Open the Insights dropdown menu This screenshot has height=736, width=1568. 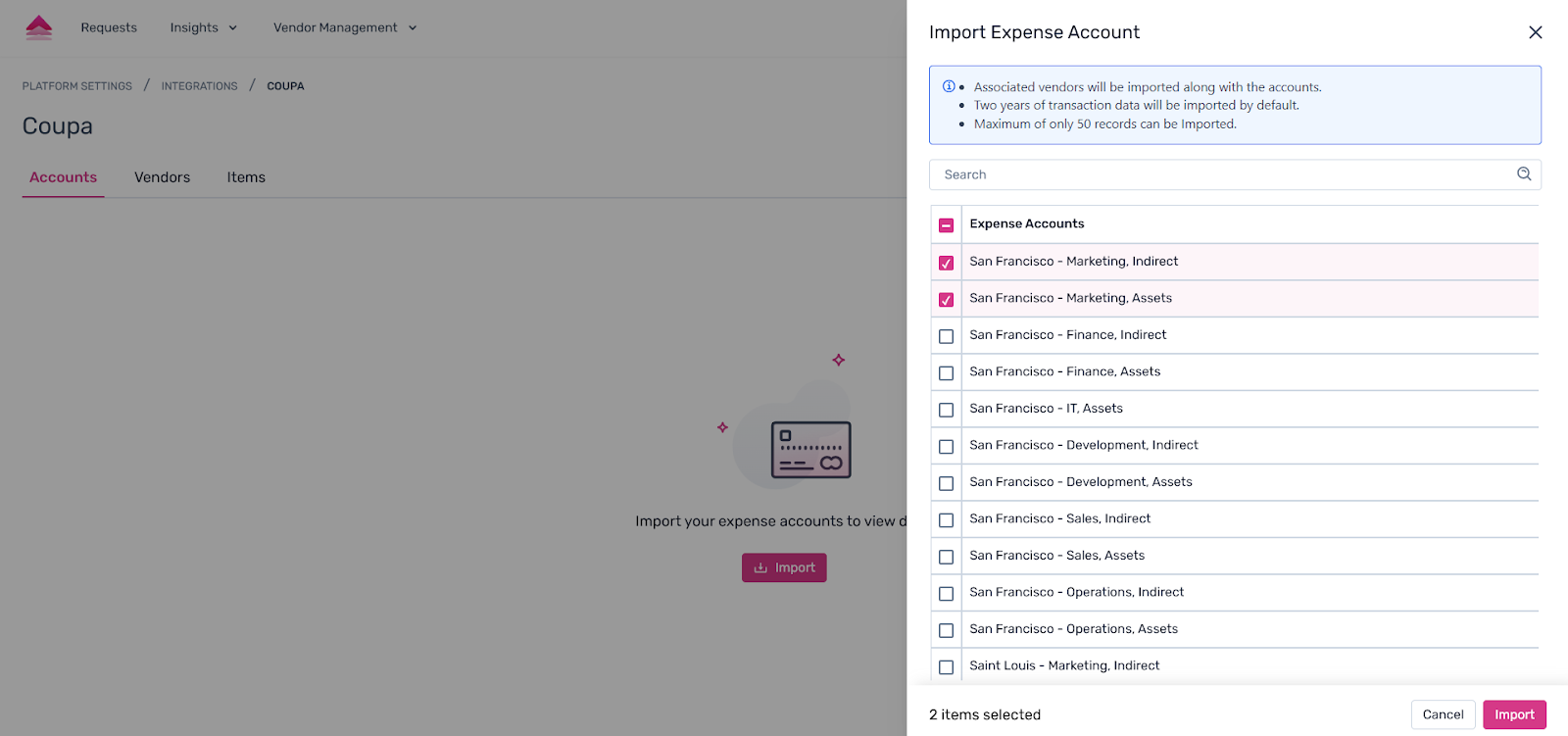204,27
